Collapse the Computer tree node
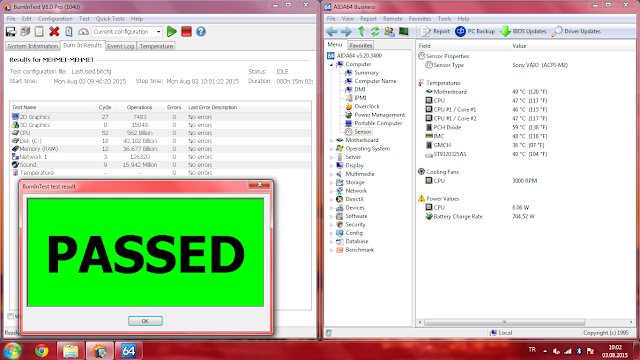Viewport: 640px width, 360px height. (x=331, y=64)
